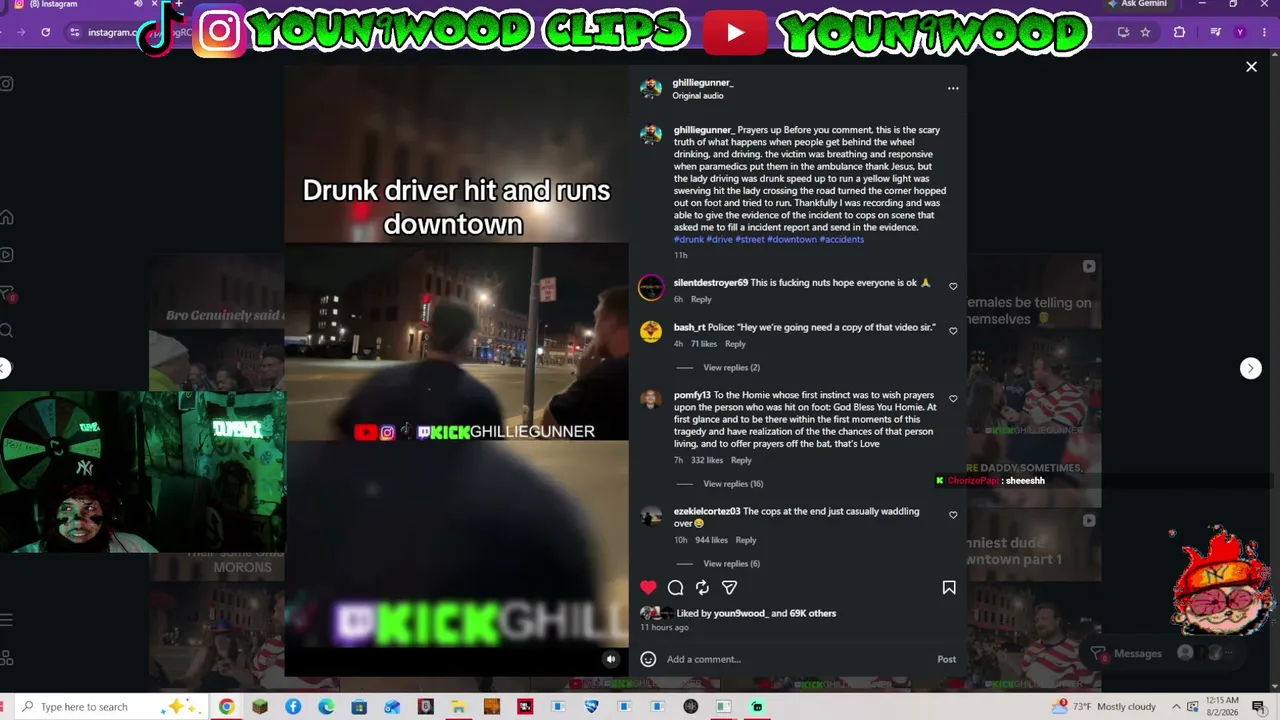The image size is (1280, 720).
Task: Toggle the reel's mute speaker button
Action: tap(611, 659)
